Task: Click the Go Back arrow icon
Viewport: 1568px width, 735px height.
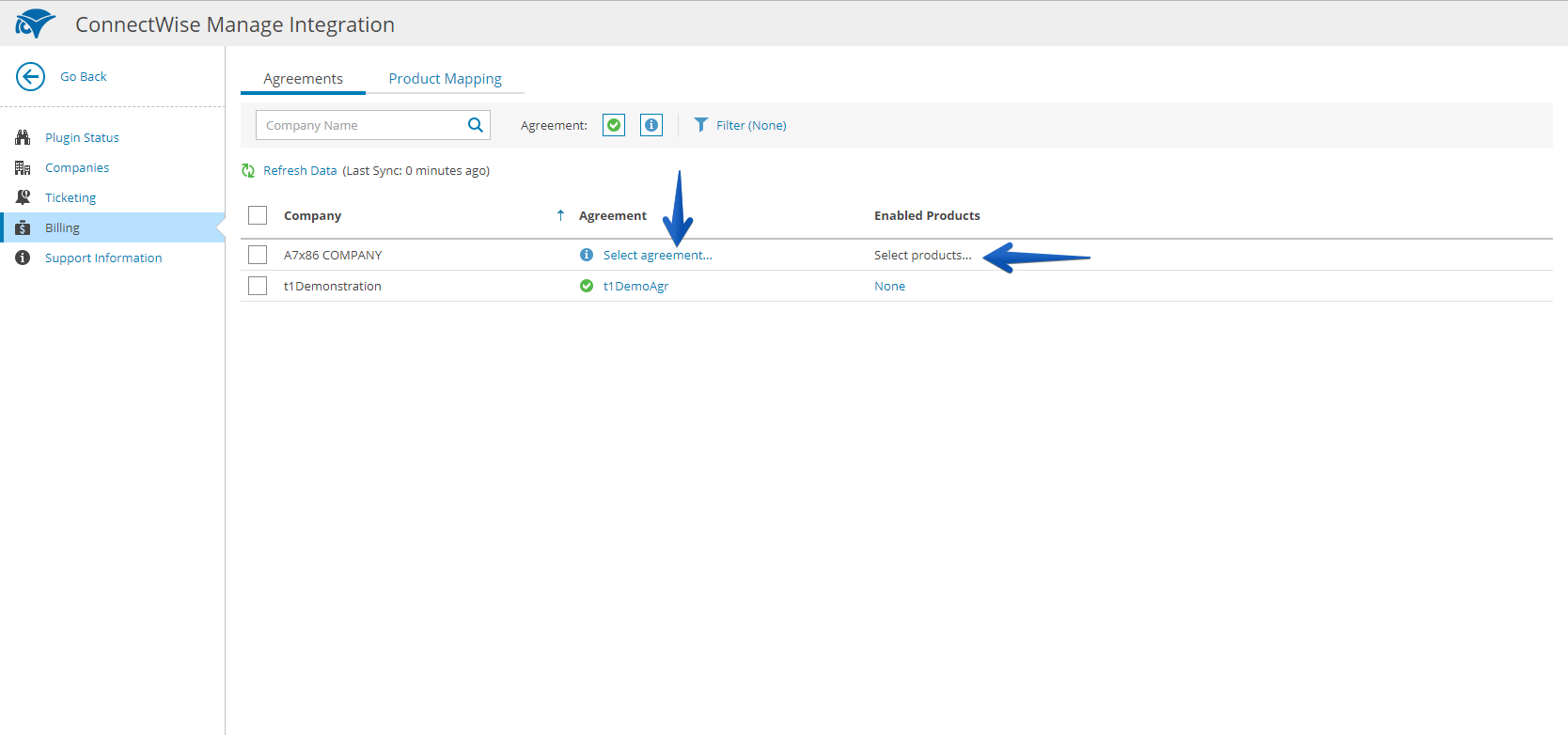Action: (30, 76)
